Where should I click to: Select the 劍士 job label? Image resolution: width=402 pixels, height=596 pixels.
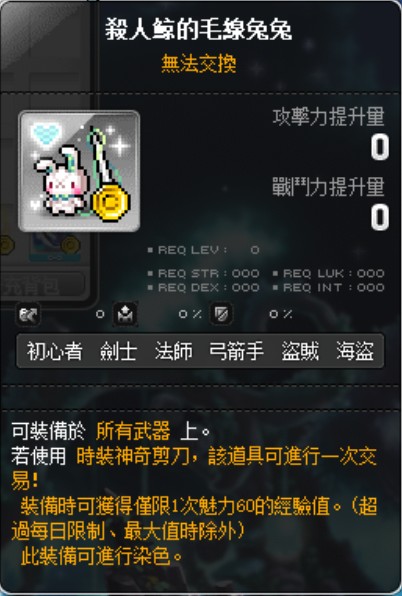118,351
